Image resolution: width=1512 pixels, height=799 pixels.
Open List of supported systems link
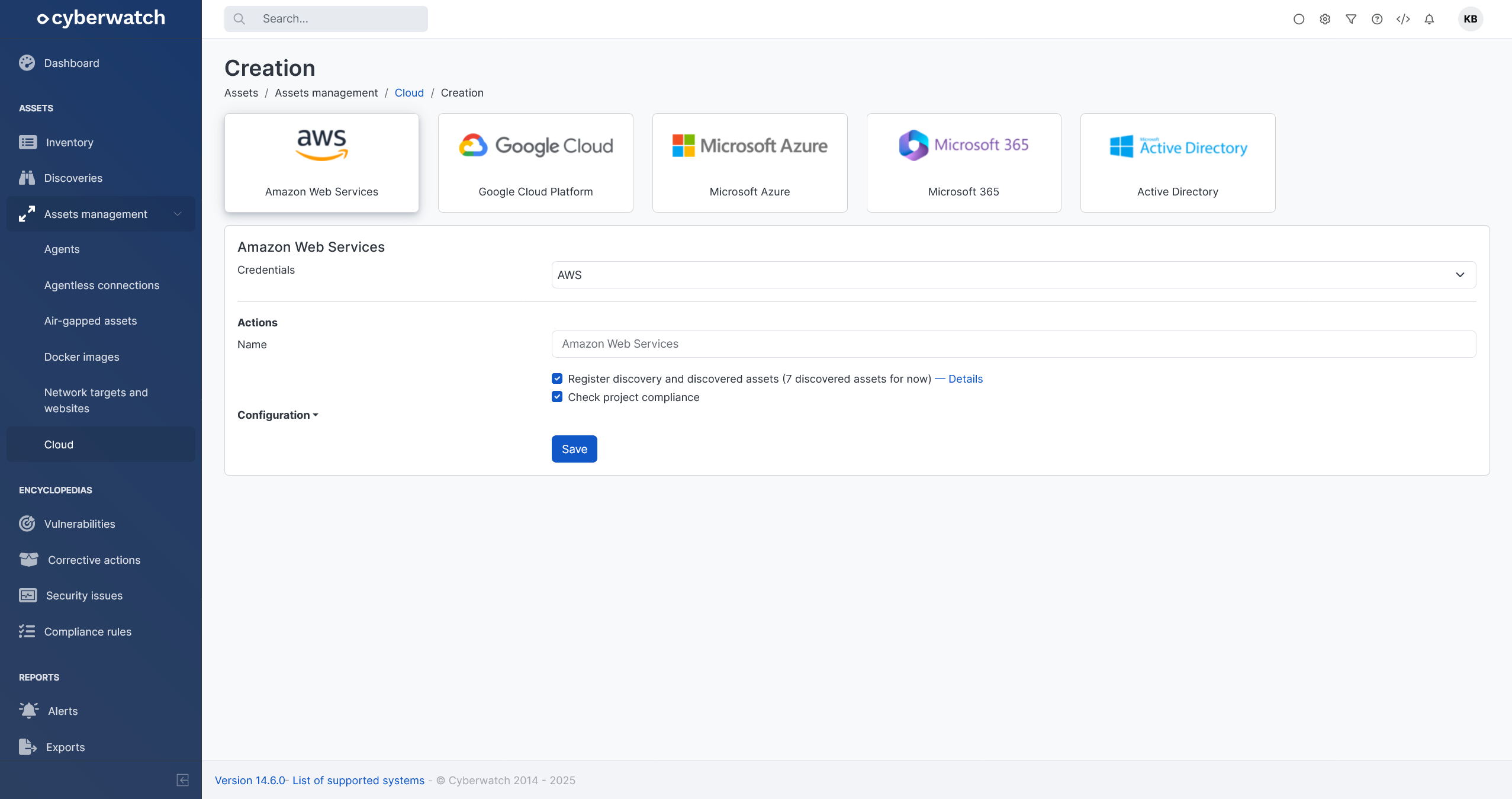358,781
